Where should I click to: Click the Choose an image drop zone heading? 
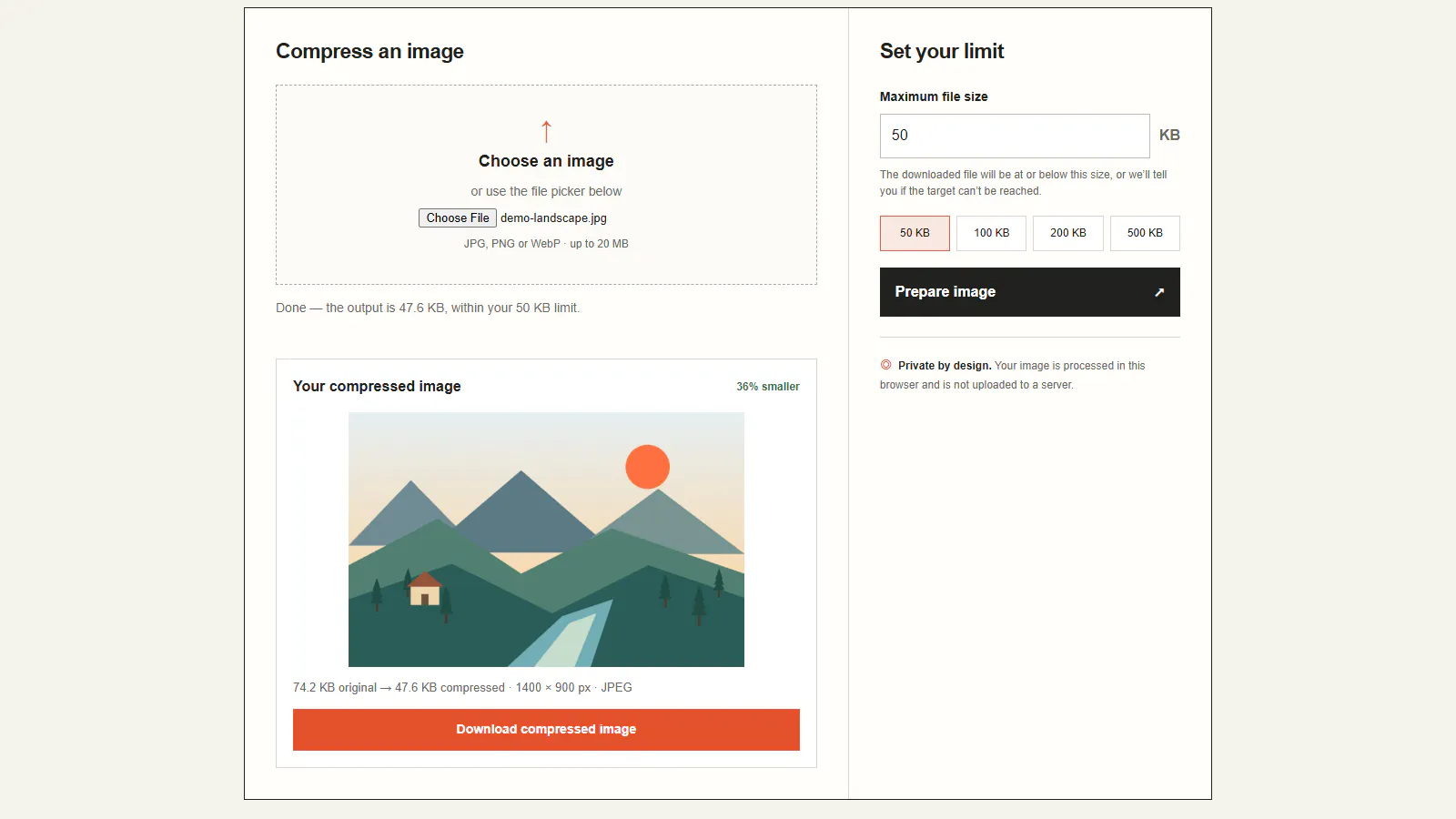pyautogui.click(x=546, y=161)
